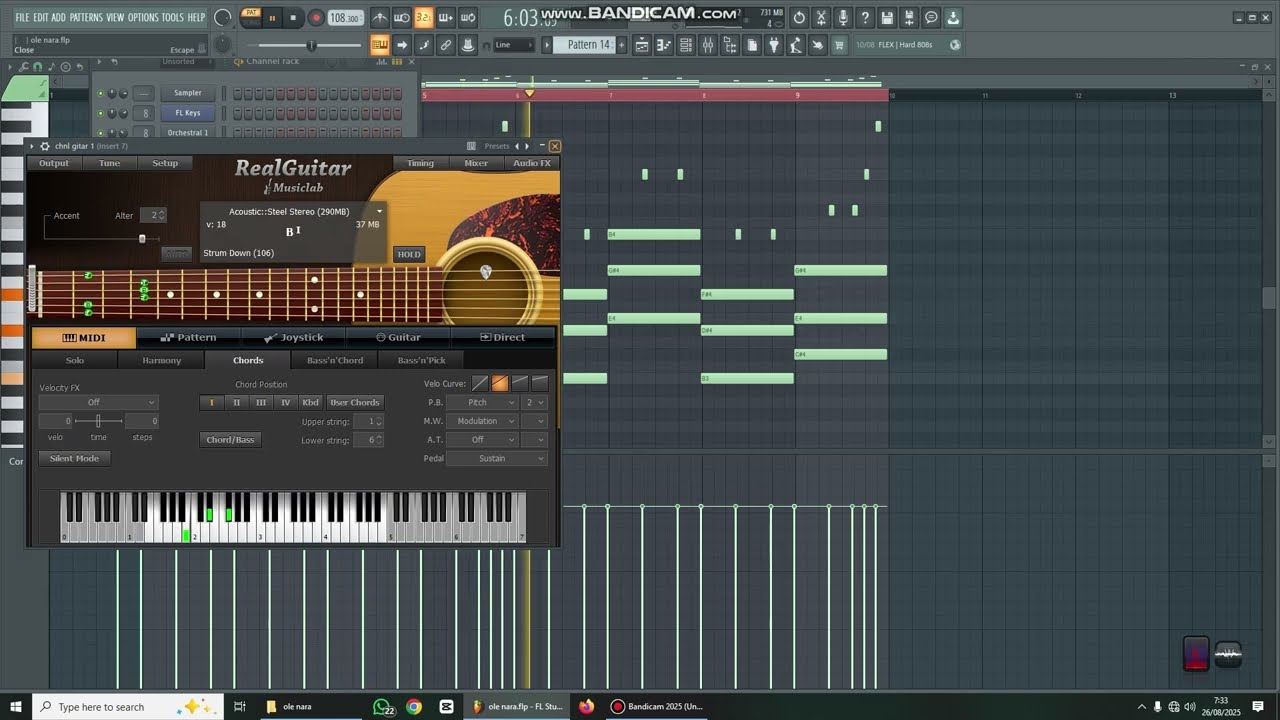Click the undo history icon

click(x=799, y=18)
